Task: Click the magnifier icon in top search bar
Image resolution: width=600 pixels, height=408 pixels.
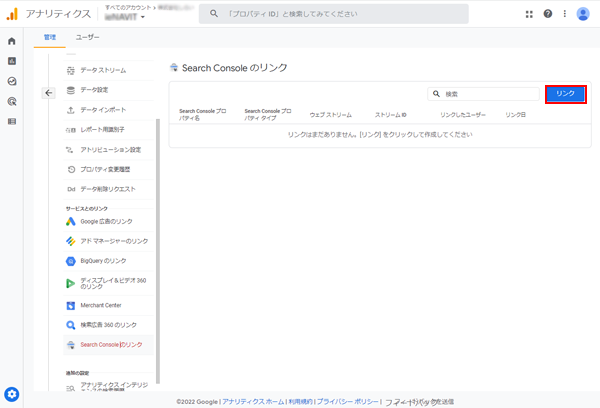Action: pyautogui.click(x=214, y=14)
